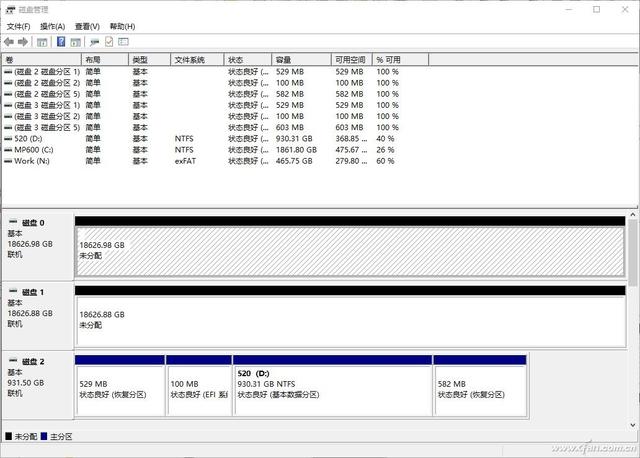Select Disk 1 unallocated 18626.88 GB block
Screen dimensions: 640x458
click(350, 321)
